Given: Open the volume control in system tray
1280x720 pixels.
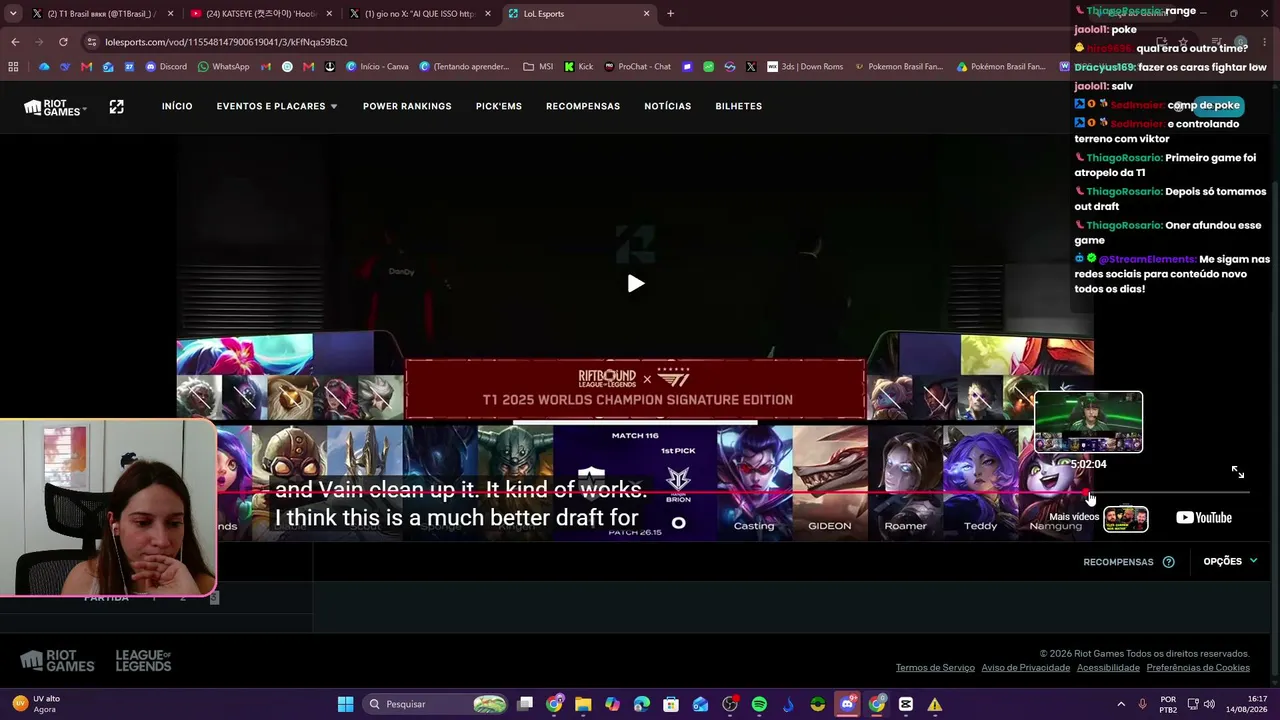Looking at the screenshot, I should tap(1209, 704).
